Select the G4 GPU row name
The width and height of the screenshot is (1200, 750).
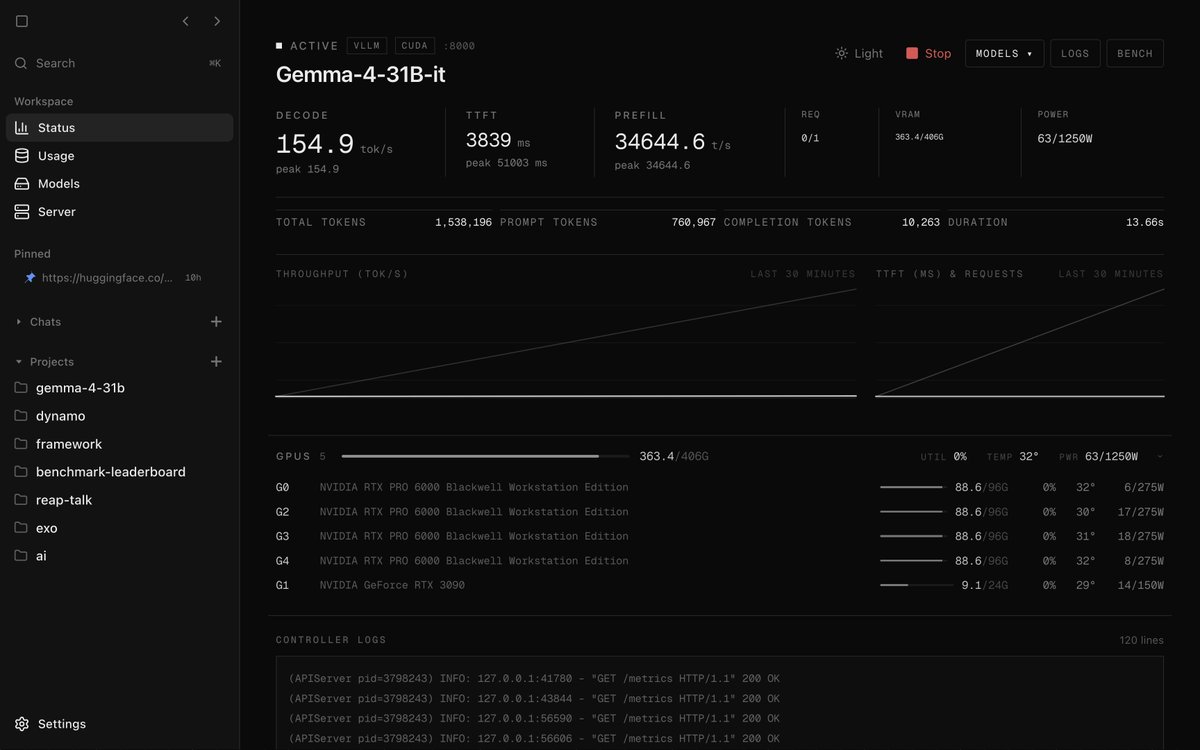(x=474, y=561)
